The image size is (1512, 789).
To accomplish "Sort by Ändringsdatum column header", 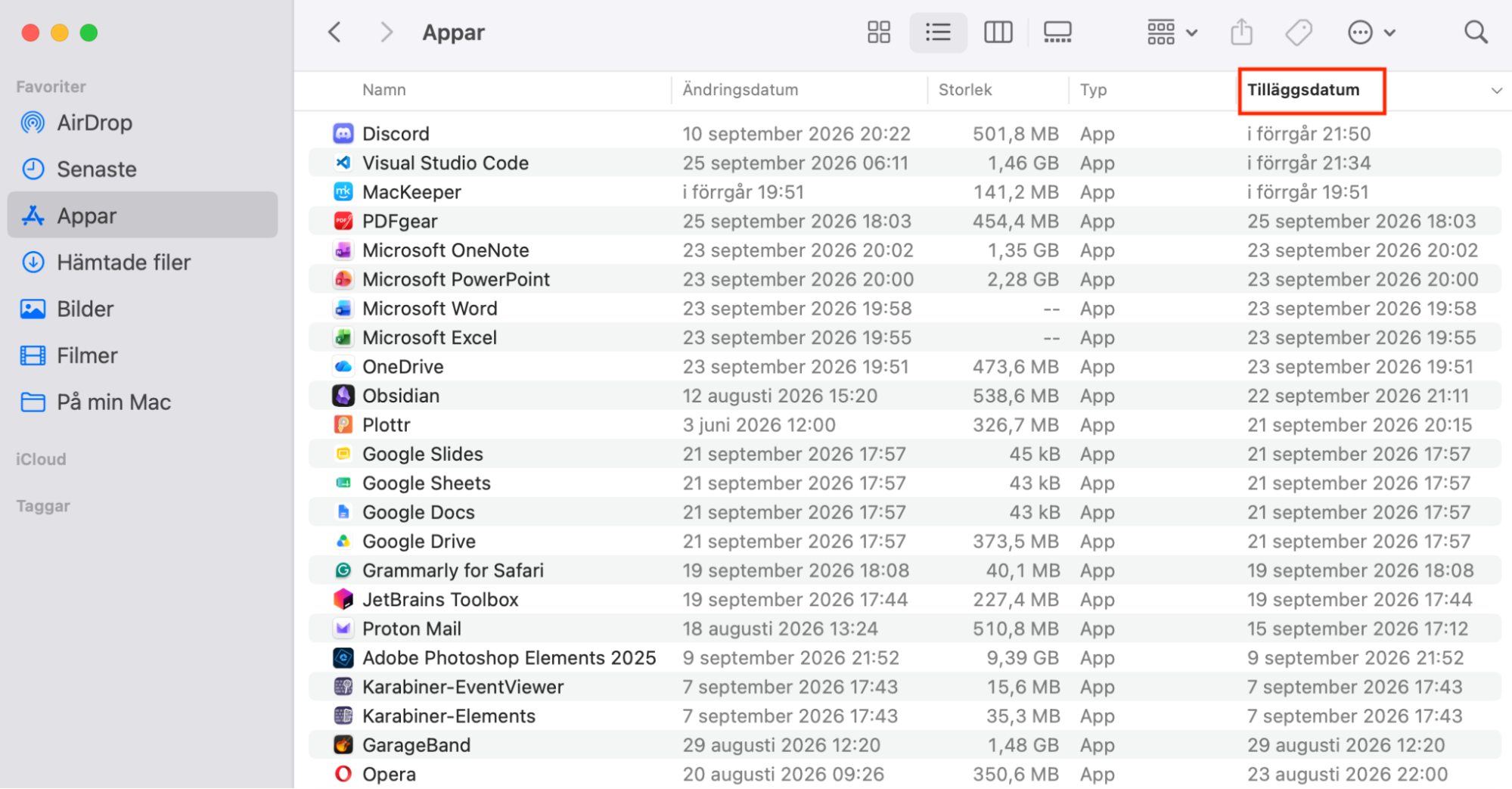I will click(x=740, y=90).
